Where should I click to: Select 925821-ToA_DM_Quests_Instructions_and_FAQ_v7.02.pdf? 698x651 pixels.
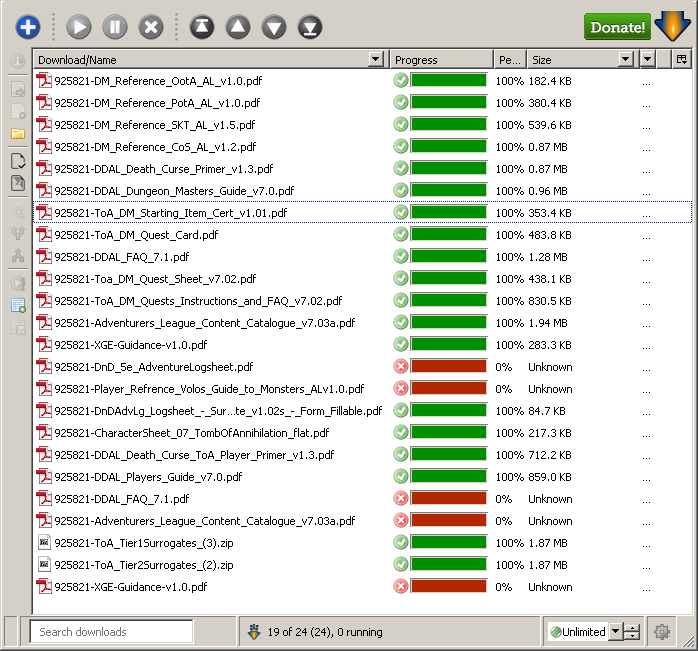tap(362, 301)
